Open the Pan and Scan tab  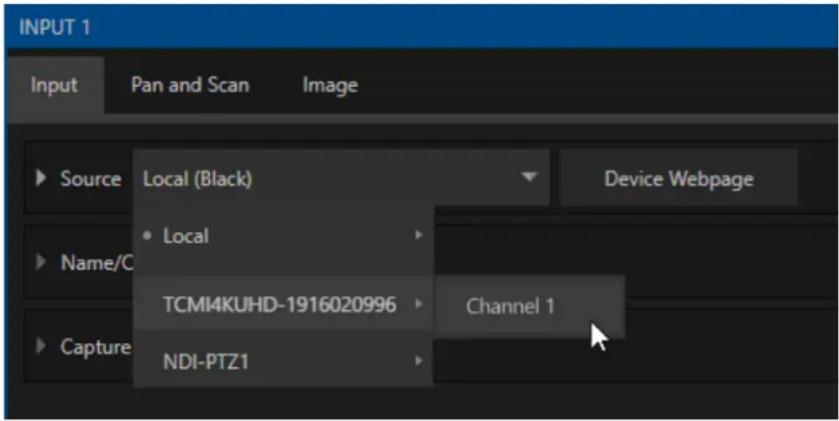(190, 85)
